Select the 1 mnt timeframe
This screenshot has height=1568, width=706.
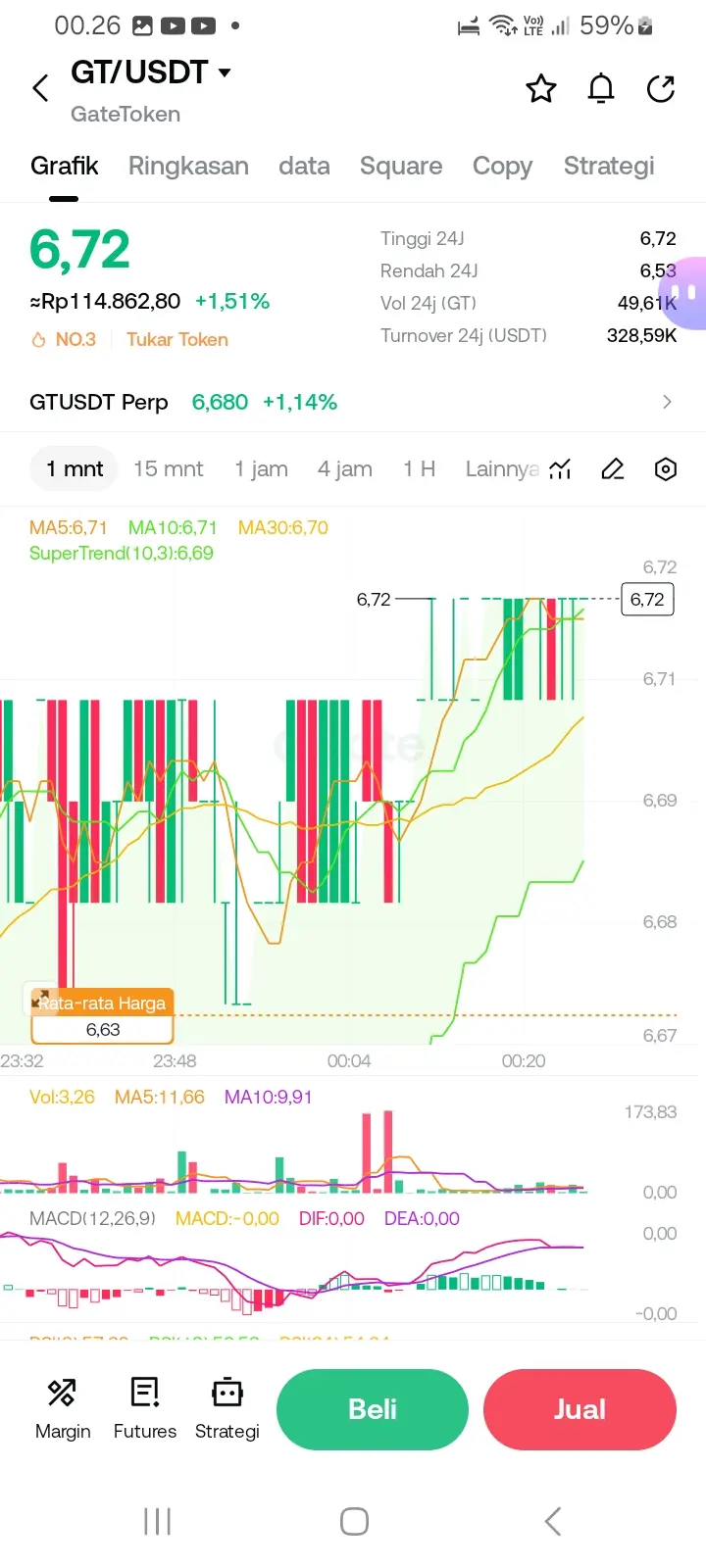coord(75,469)
